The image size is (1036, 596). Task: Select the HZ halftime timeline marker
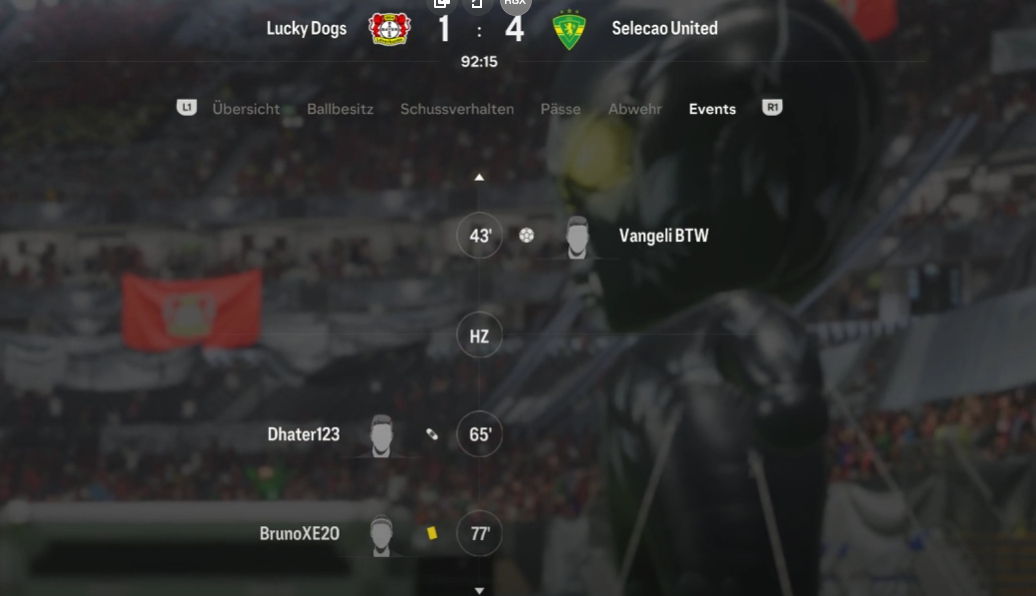click(479, 335)
